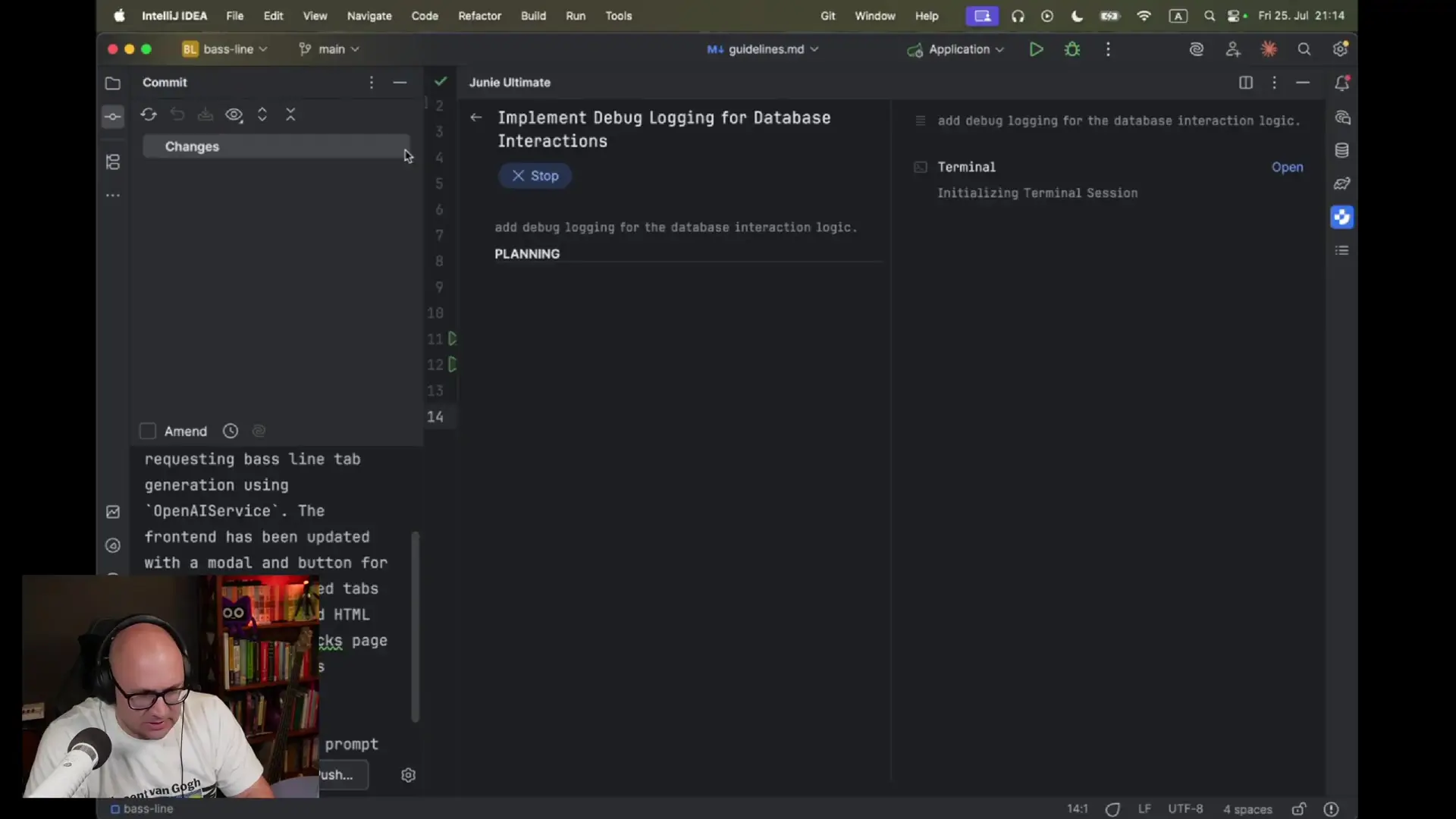Click the AI Assistant swirl icon in toolbar

(x=1197, y=49)
